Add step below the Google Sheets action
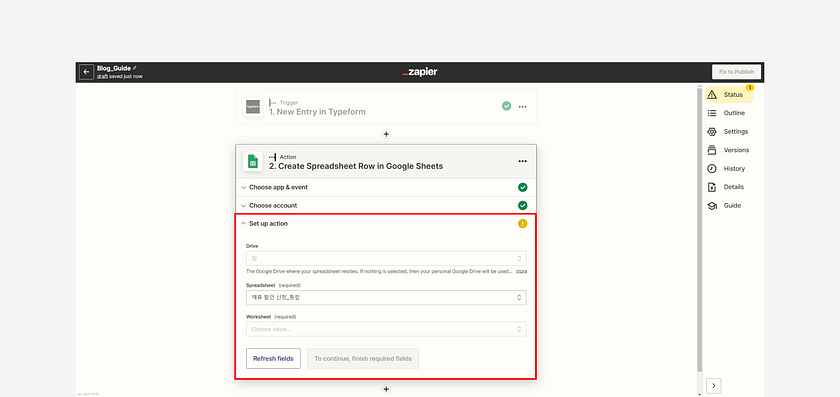This screenshot has width=840, height=397. point(386,389)
